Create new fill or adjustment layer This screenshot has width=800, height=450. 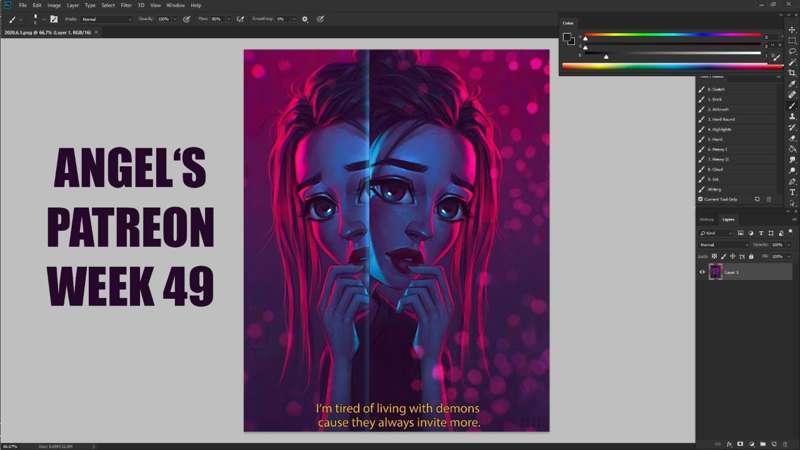[x=752, y=444]
